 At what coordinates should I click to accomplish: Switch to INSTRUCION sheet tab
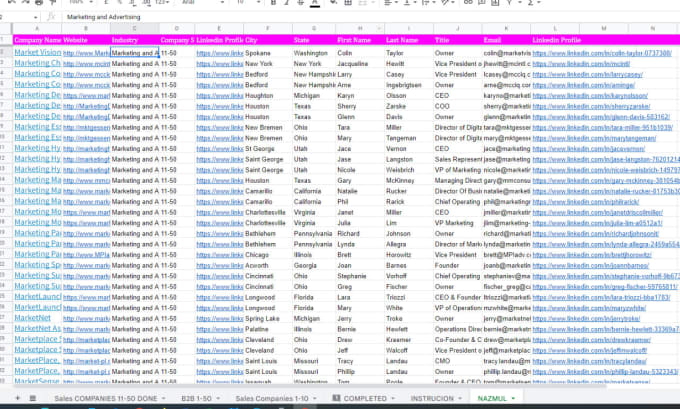[432, 398]
